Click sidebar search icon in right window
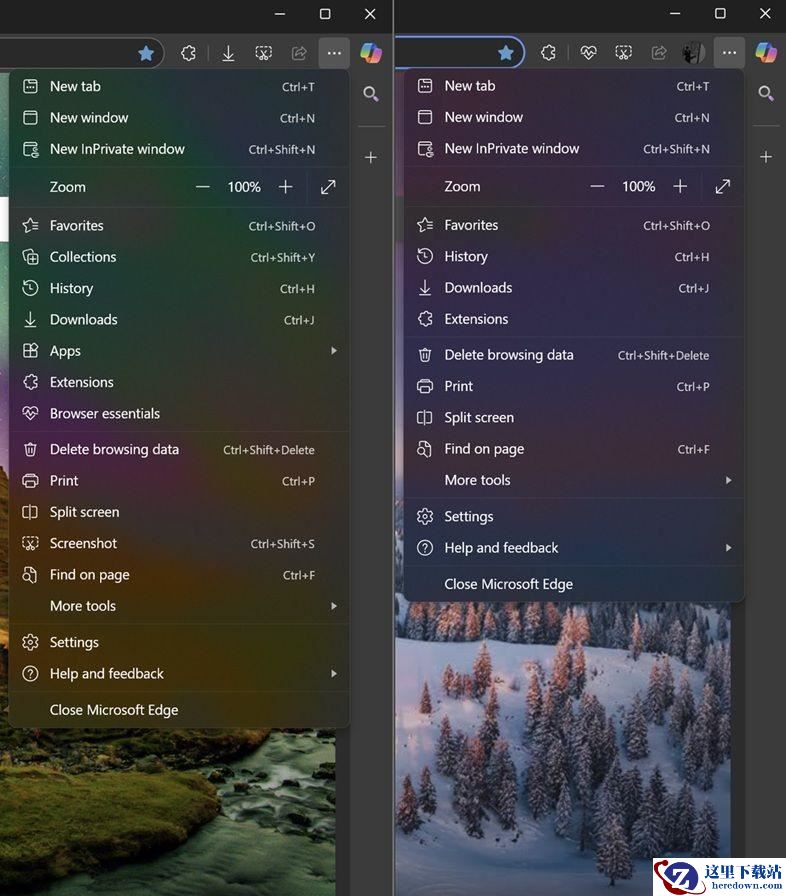Image resolution: width=786 pixels, height=896 pixels. [766, 93]
